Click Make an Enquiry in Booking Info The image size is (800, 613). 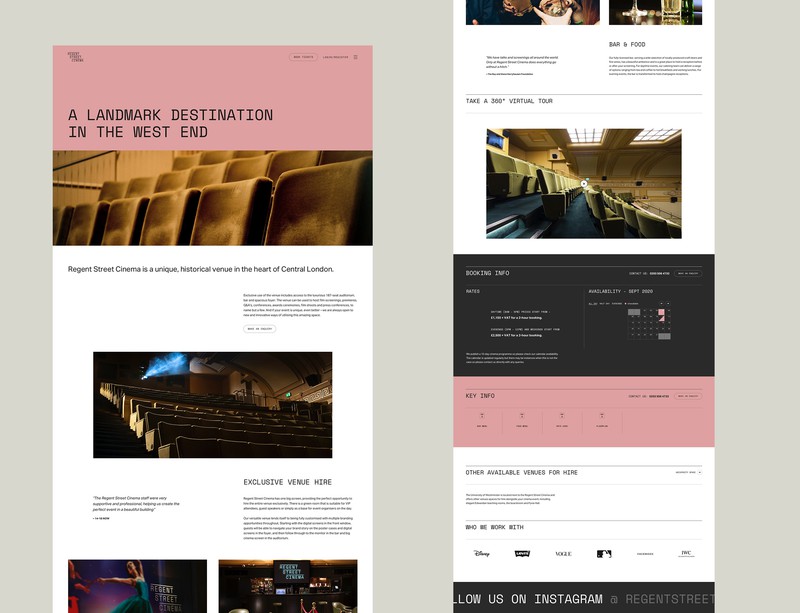[x=688, y=273]
